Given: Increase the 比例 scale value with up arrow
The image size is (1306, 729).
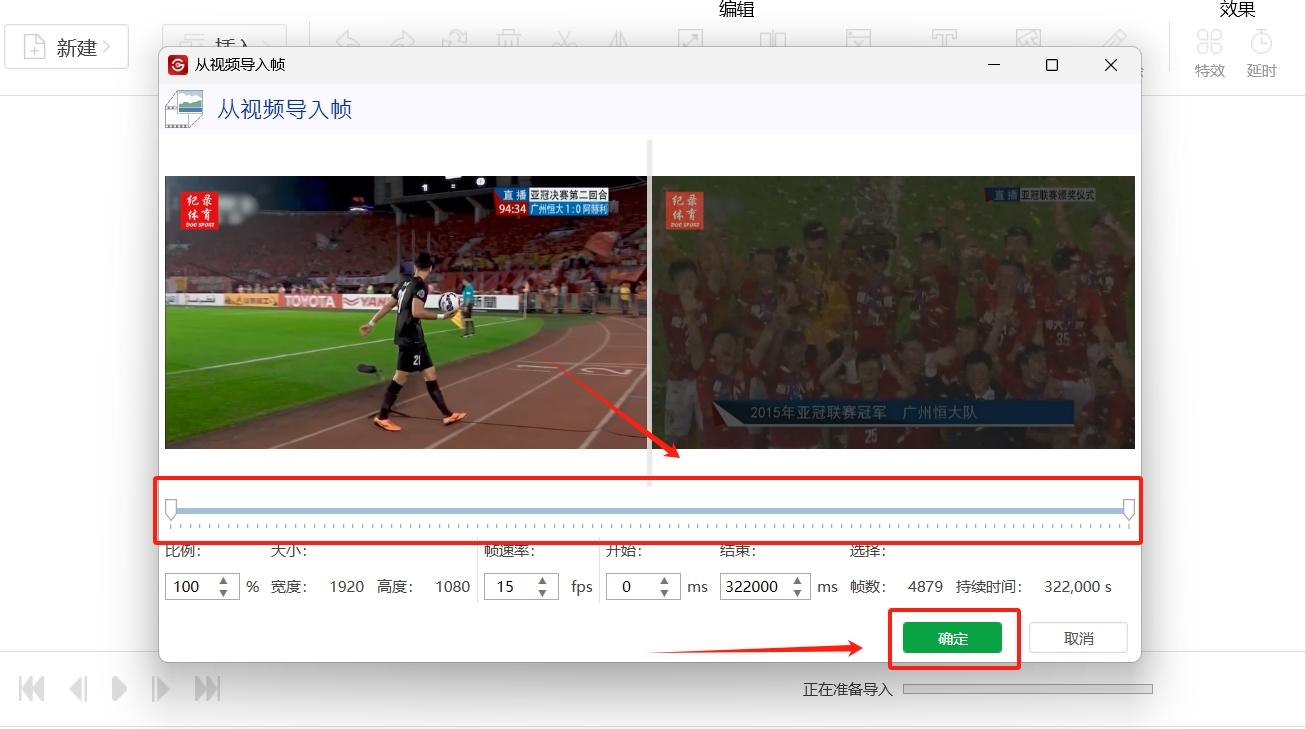Looking at the screenshot, I should tap(225, 581).
